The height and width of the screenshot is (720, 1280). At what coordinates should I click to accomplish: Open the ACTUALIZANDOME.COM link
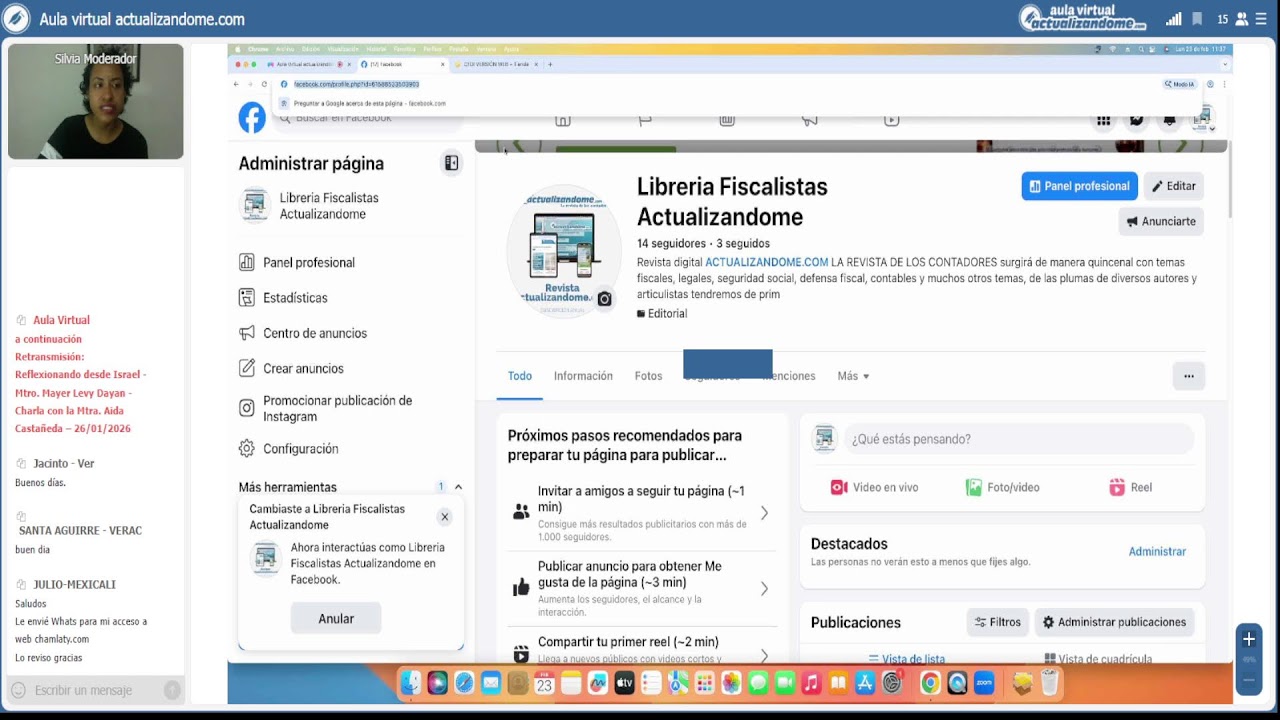click(766, 262)
